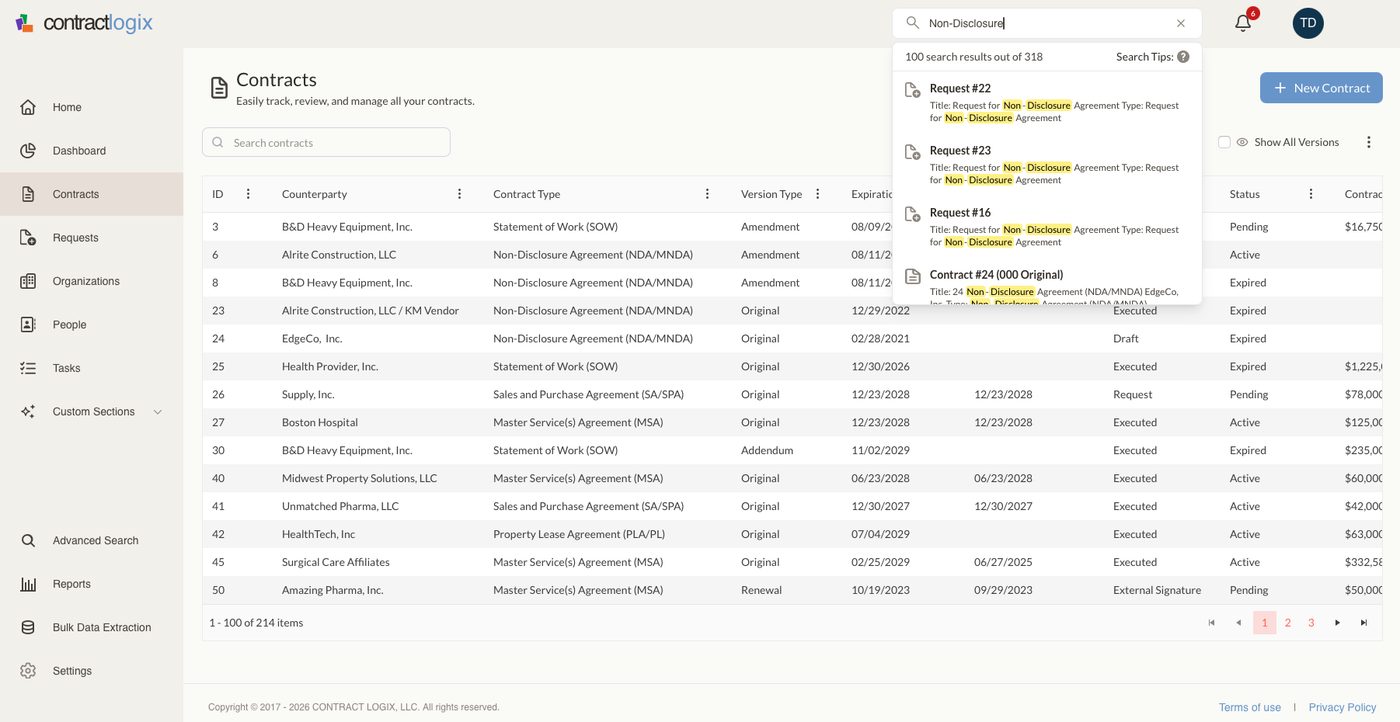Click the People contact icon
1400x722 pixels.
[x=28, y=325]
